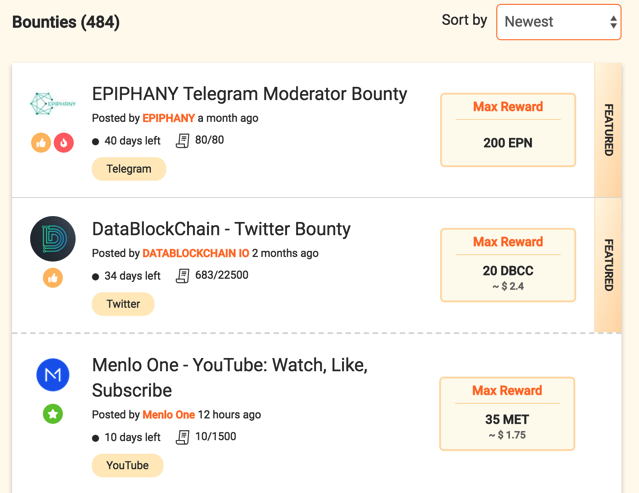Image resolution: width=639 pixels, height=493 pixels.
Task: Open the DataBlockChain - Twitter Bounty title
Action: (x=221, y=229)
